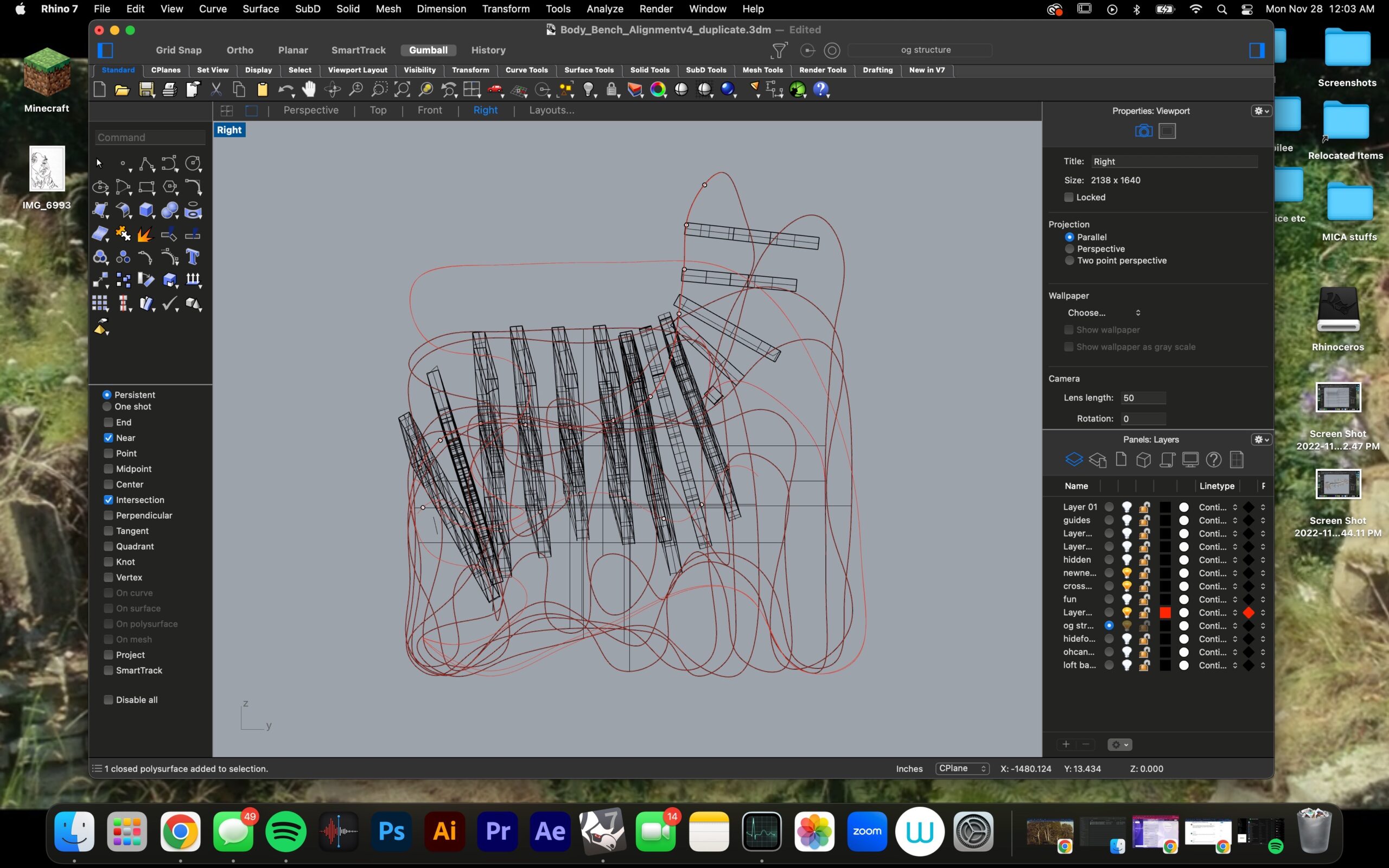
Task: Click the red car shade icon
Action: (495, 90)
